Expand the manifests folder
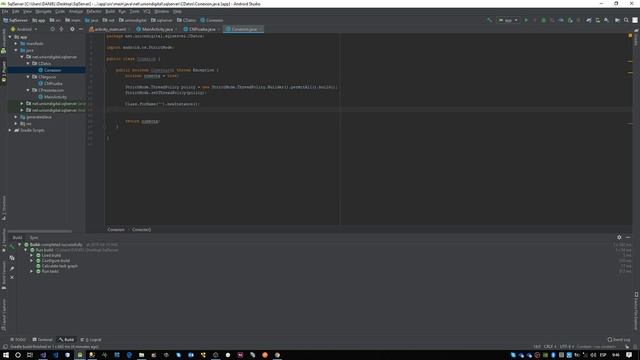 [x=16, y=43]
